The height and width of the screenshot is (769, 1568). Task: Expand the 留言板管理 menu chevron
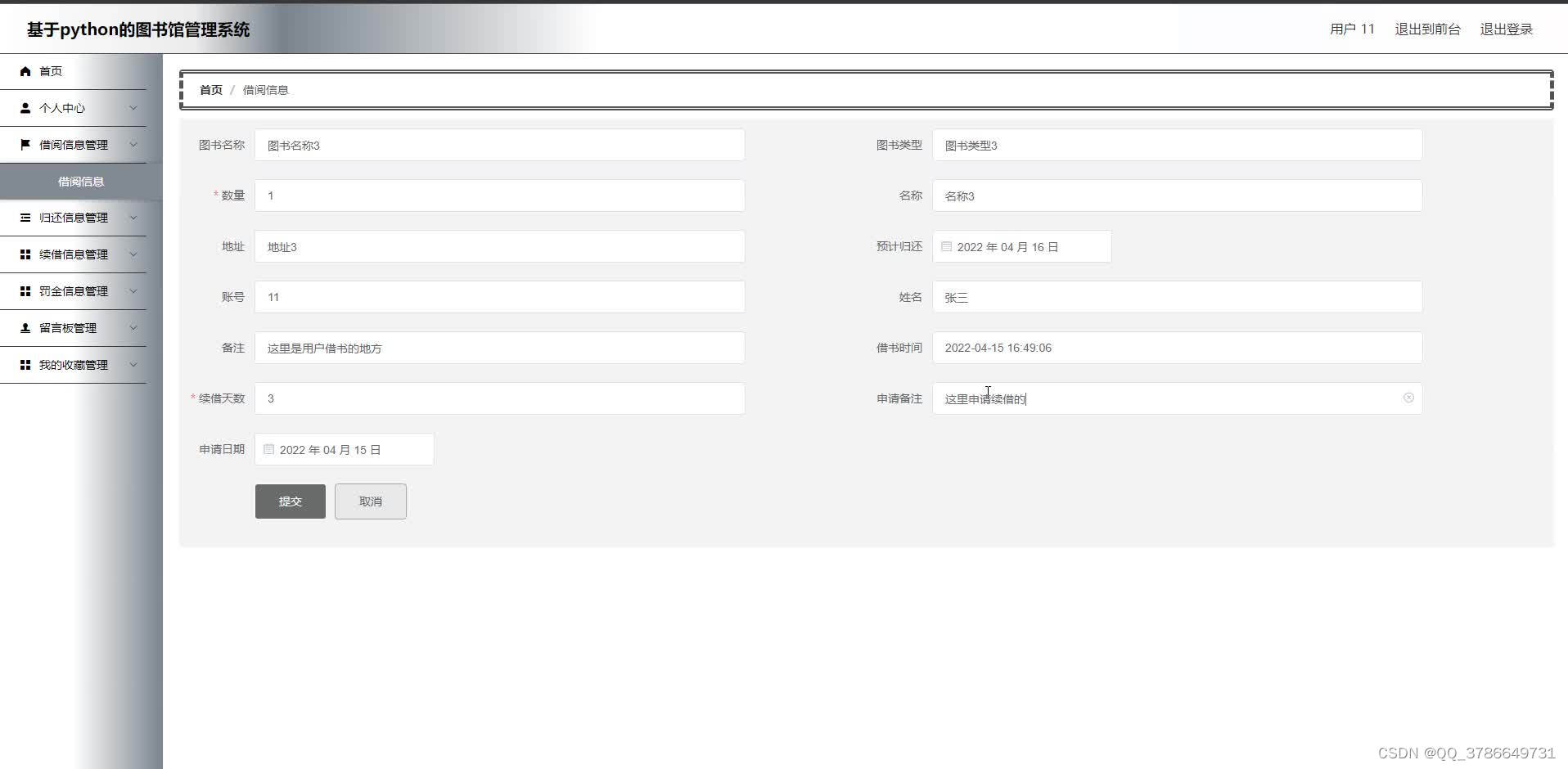133,328
